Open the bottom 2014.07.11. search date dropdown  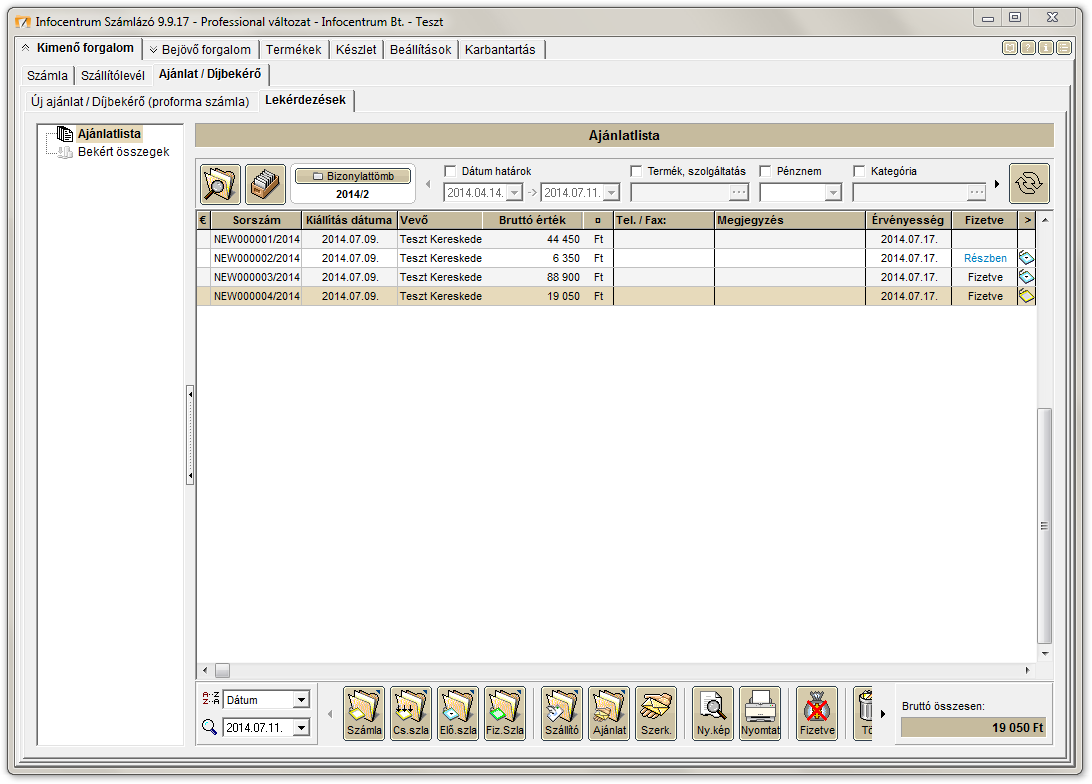[301, 728]
